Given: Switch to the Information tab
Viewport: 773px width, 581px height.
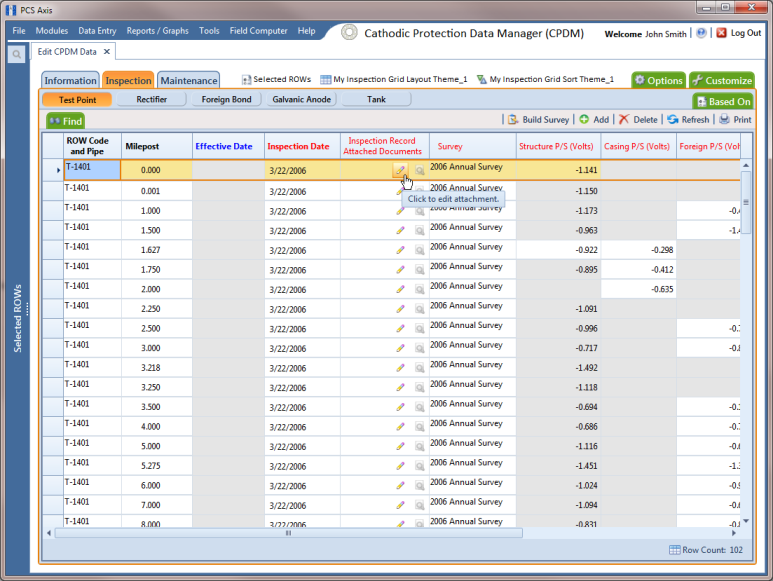Looking at the screenshot, I should tap(70, 80).
